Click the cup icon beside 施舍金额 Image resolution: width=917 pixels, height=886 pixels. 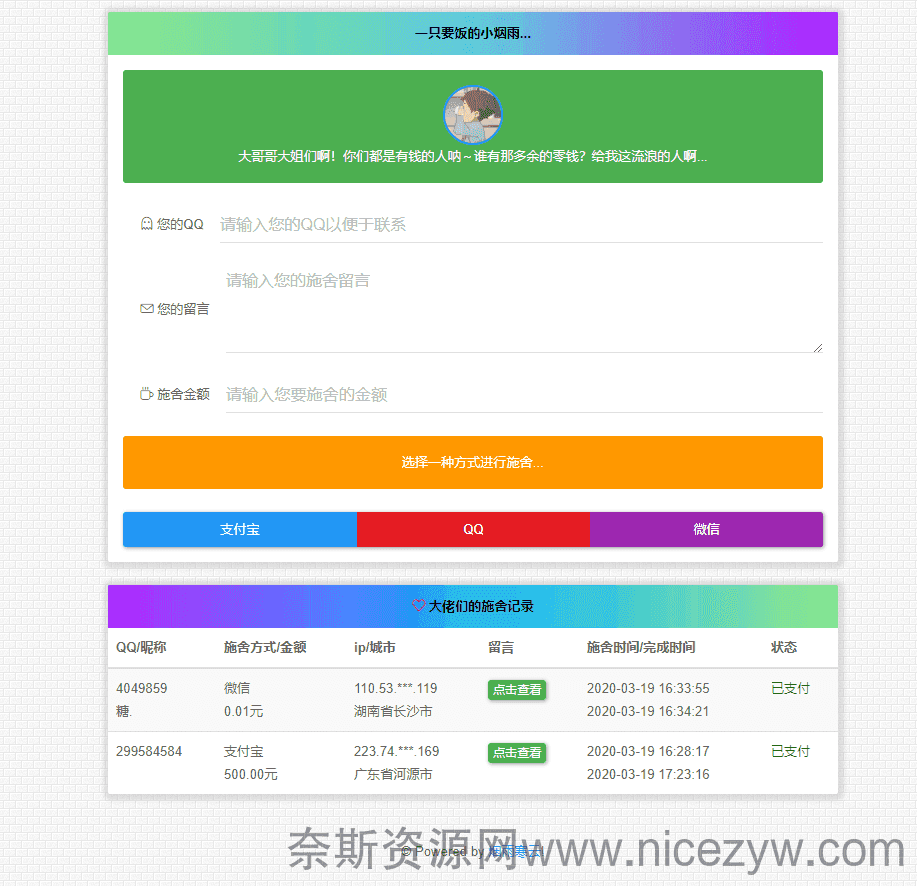coord(147,394)
